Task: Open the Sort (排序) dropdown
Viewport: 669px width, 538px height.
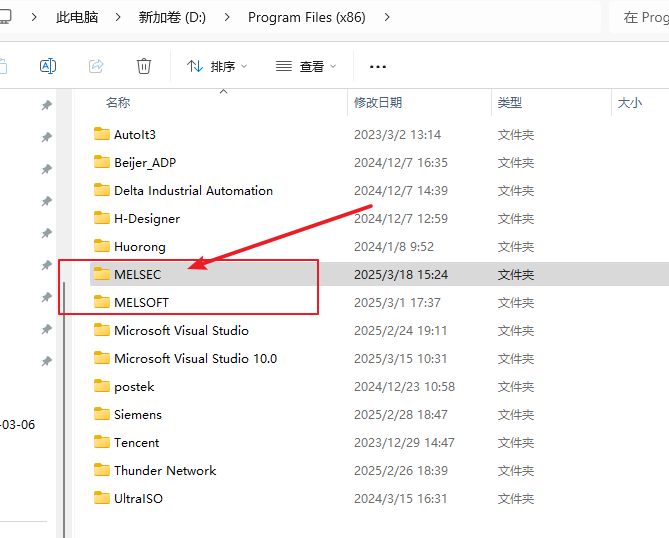Action: 217,67
